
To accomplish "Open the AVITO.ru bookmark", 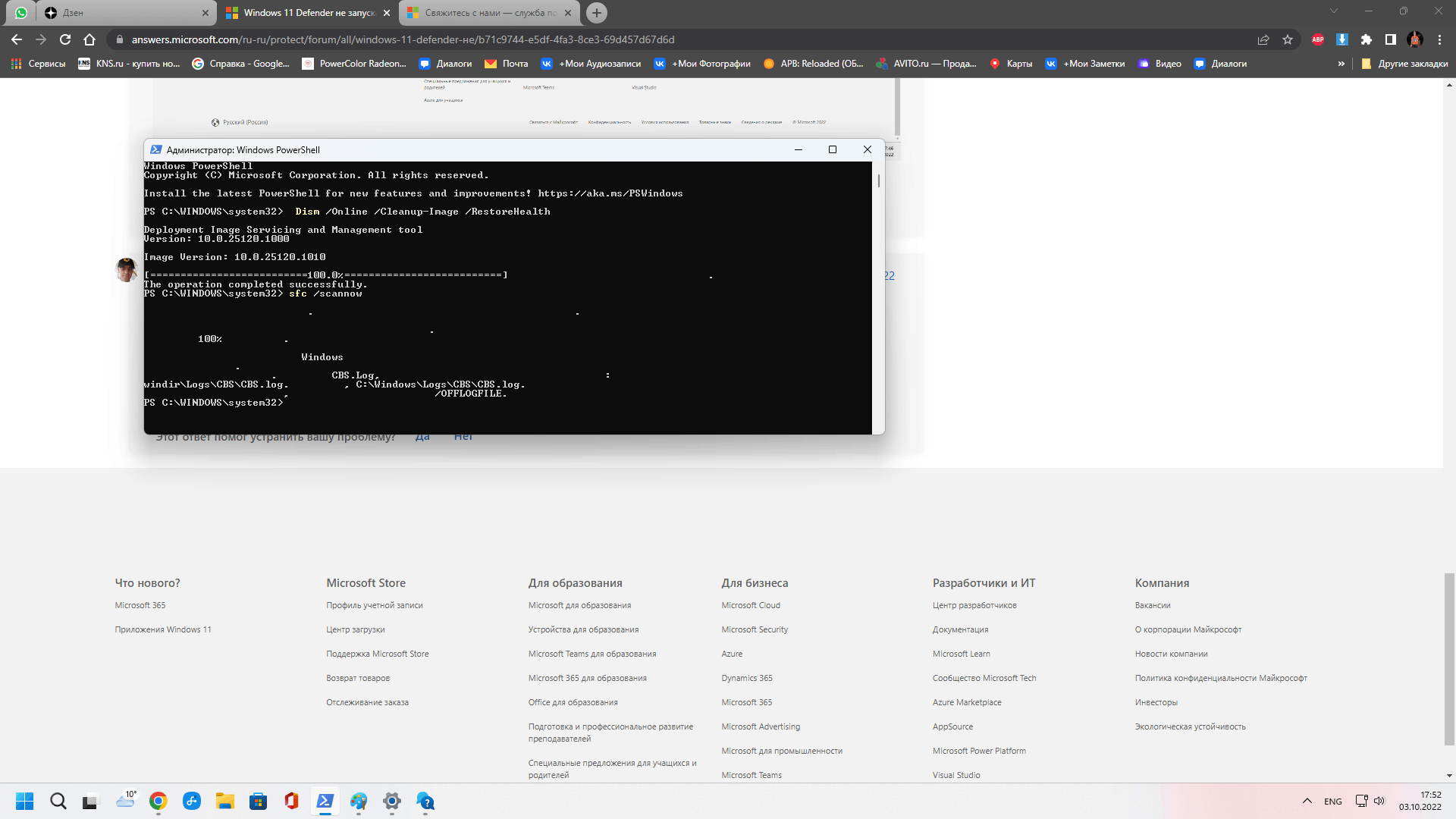I will [926, 64].
